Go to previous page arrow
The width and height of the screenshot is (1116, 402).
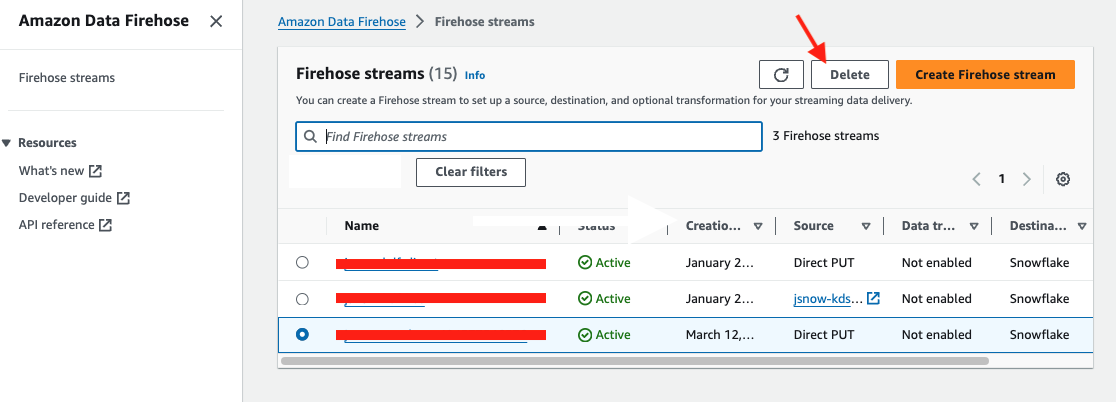977,179
